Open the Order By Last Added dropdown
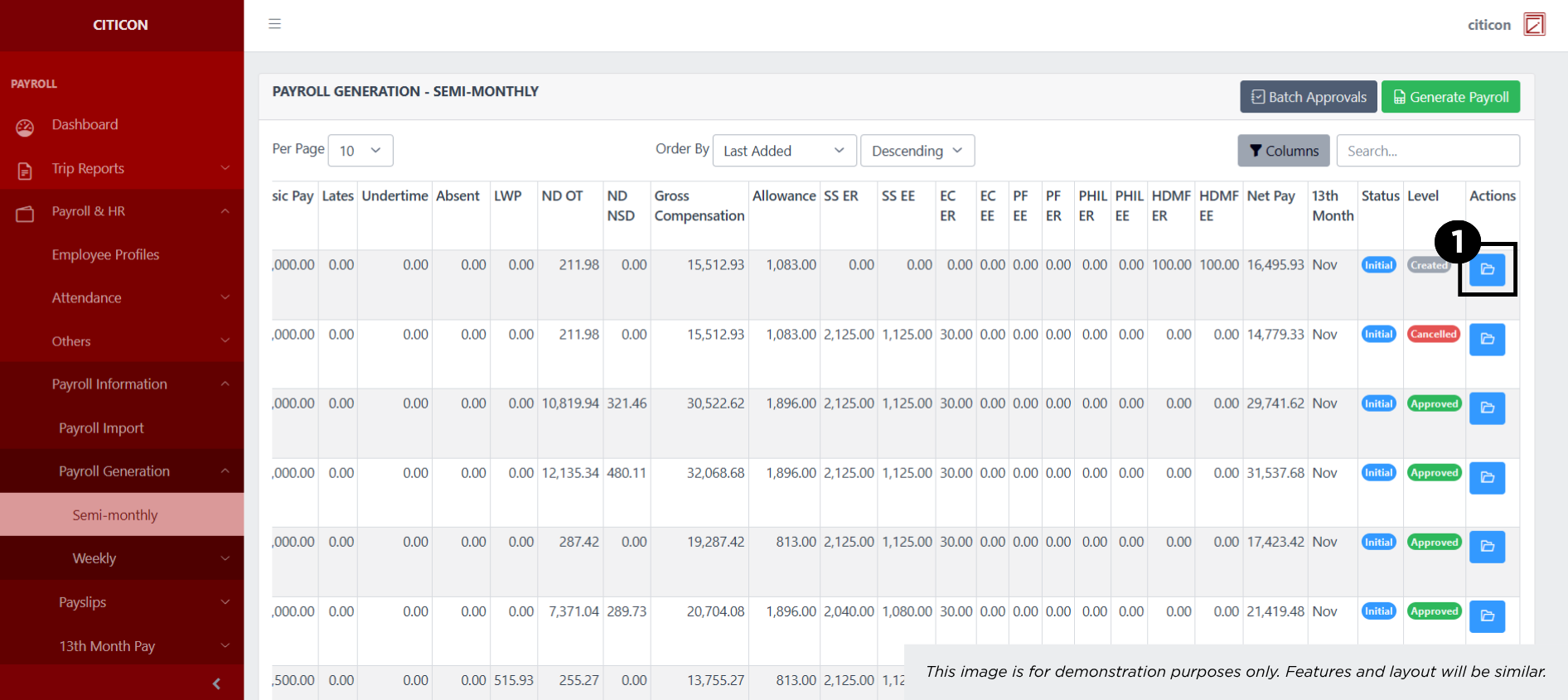Image resolution: width=1568 pixels, height=700 pixels. (x=783, y=151)
